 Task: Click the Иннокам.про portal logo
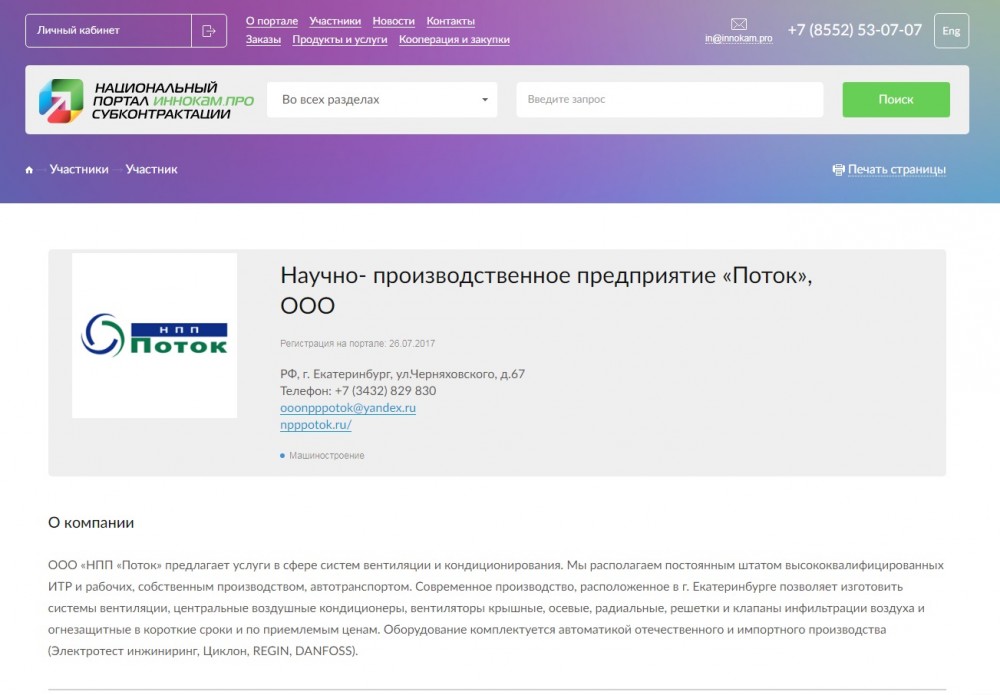[146, 100]
